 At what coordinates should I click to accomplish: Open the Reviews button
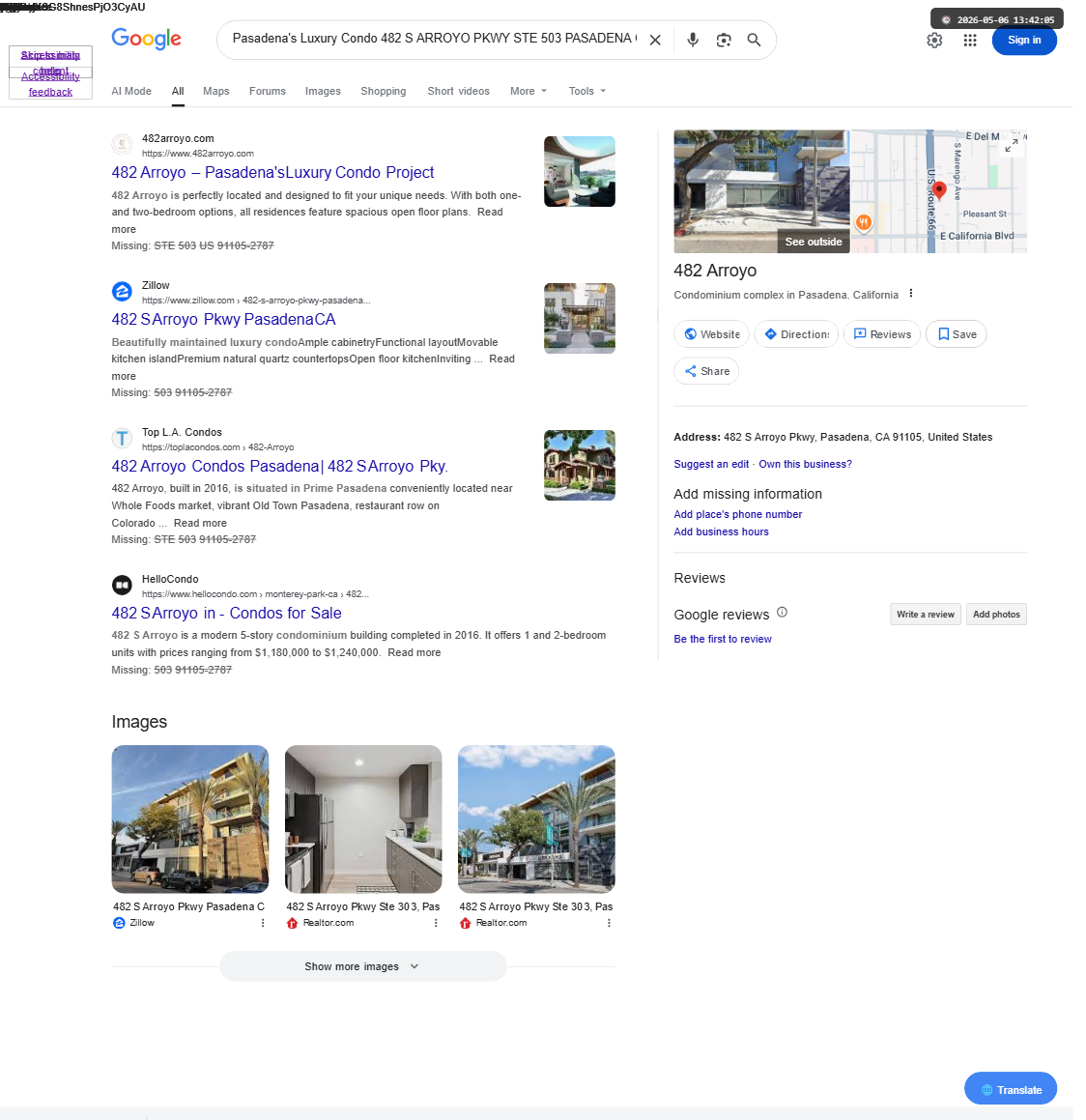[882, 334]
